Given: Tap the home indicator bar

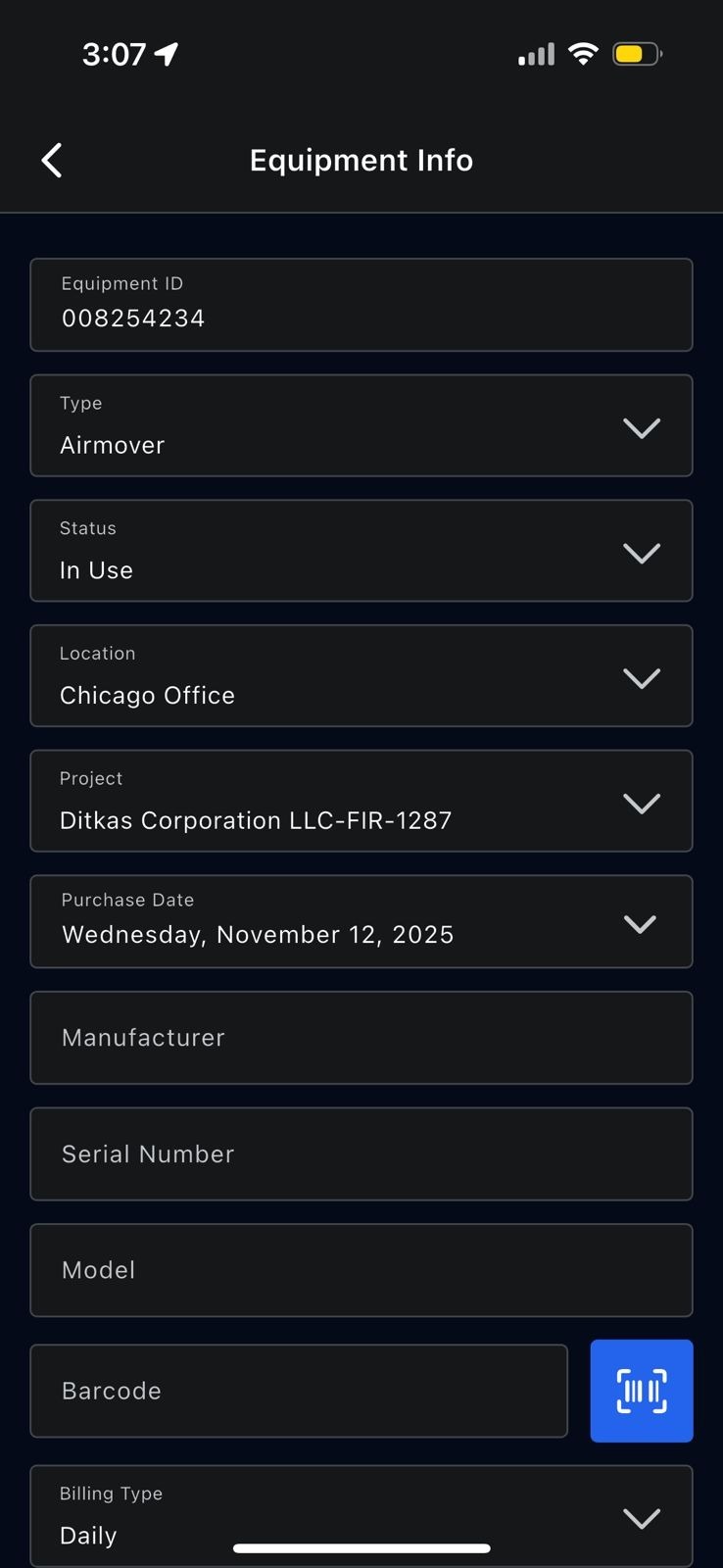Looking at the screenshot, I should coord(361,1548).
